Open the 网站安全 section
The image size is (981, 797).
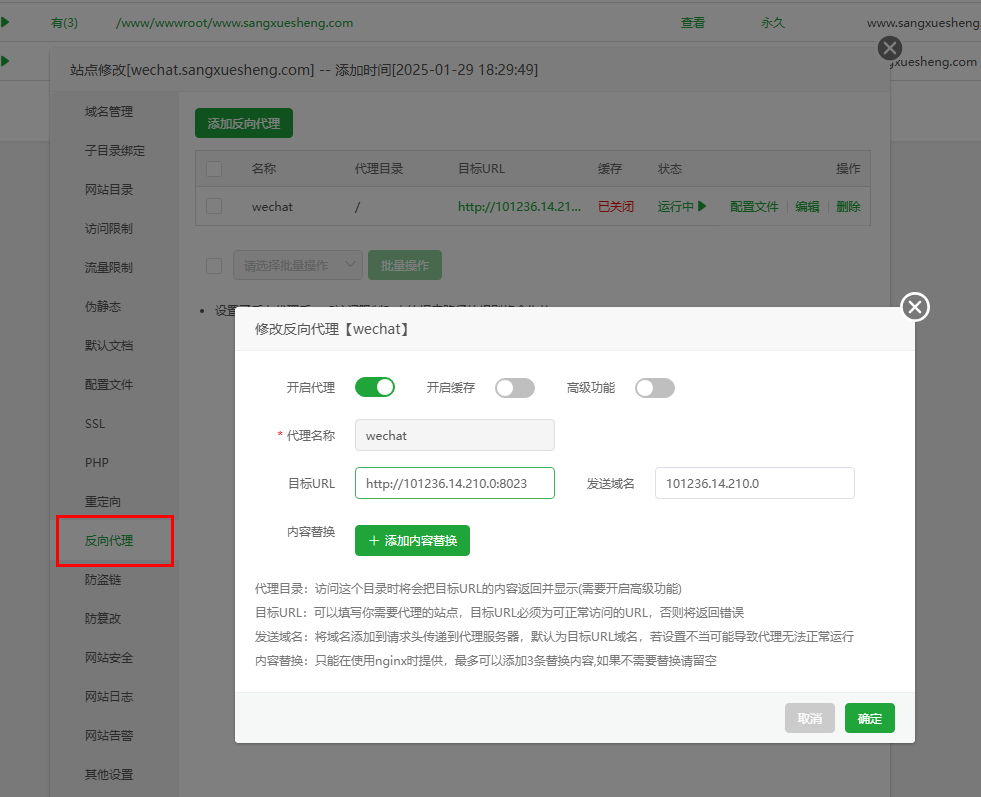[109, 657]
